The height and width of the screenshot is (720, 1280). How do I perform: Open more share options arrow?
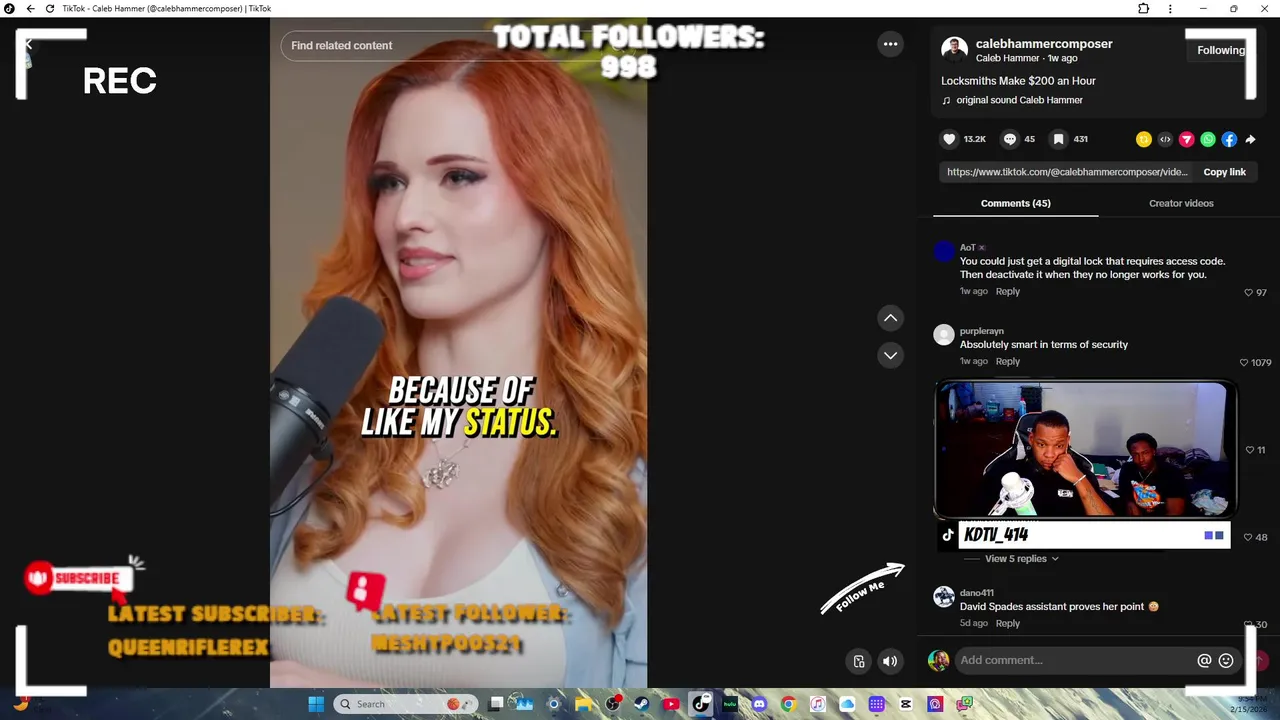coord(1250,140)
